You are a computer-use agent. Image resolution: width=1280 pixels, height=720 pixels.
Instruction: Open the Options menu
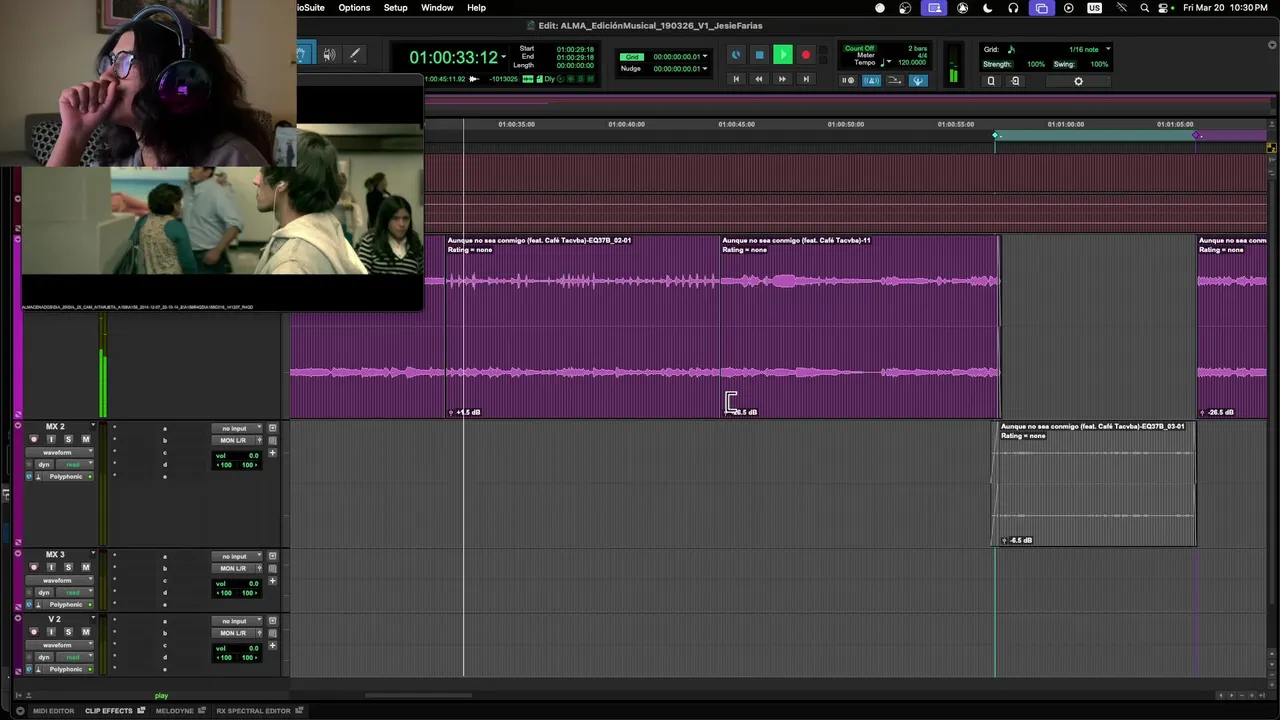(354, 8)
